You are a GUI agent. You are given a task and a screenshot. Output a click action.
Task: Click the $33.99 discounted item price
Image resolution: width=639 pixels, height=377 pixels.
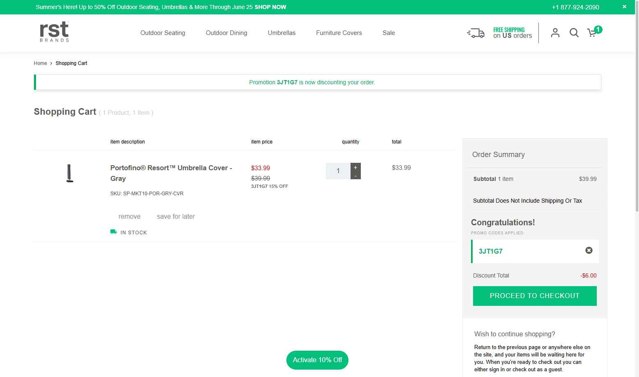[260, 168]
